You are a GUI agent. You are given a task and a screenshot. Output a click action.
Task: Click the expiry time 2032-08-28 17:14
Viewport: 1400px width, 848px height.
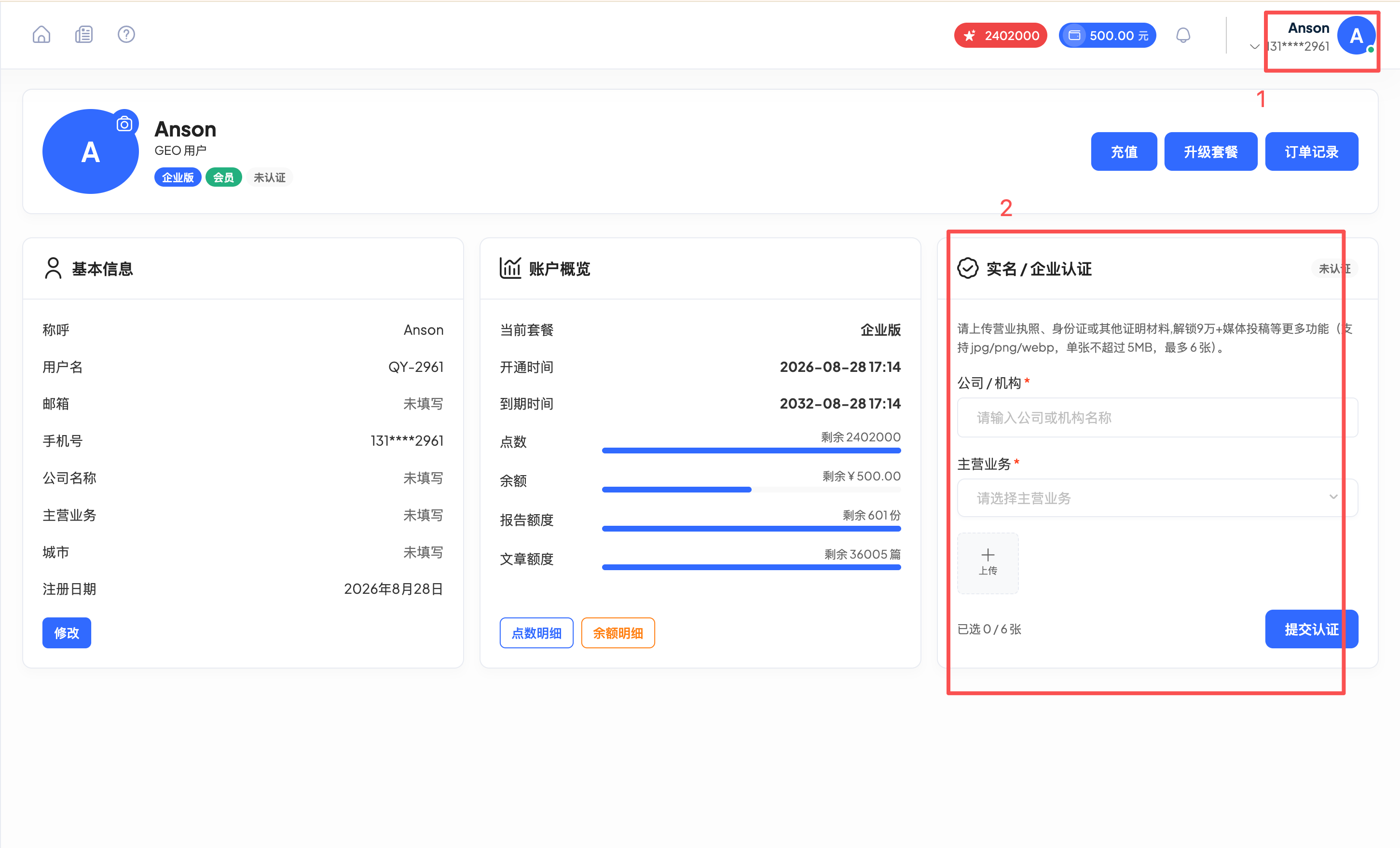point(840,404)
